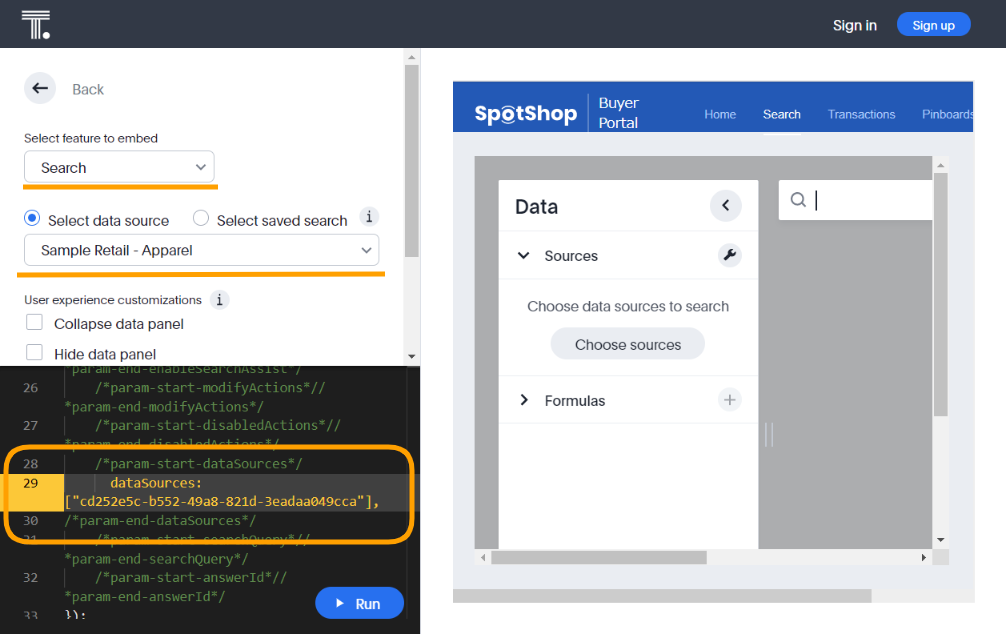Viewport: 1006px width, 634px height.
Task: Open Sources settings via the wrench icon
Action: pyautogui.click(x=730, y=255)
